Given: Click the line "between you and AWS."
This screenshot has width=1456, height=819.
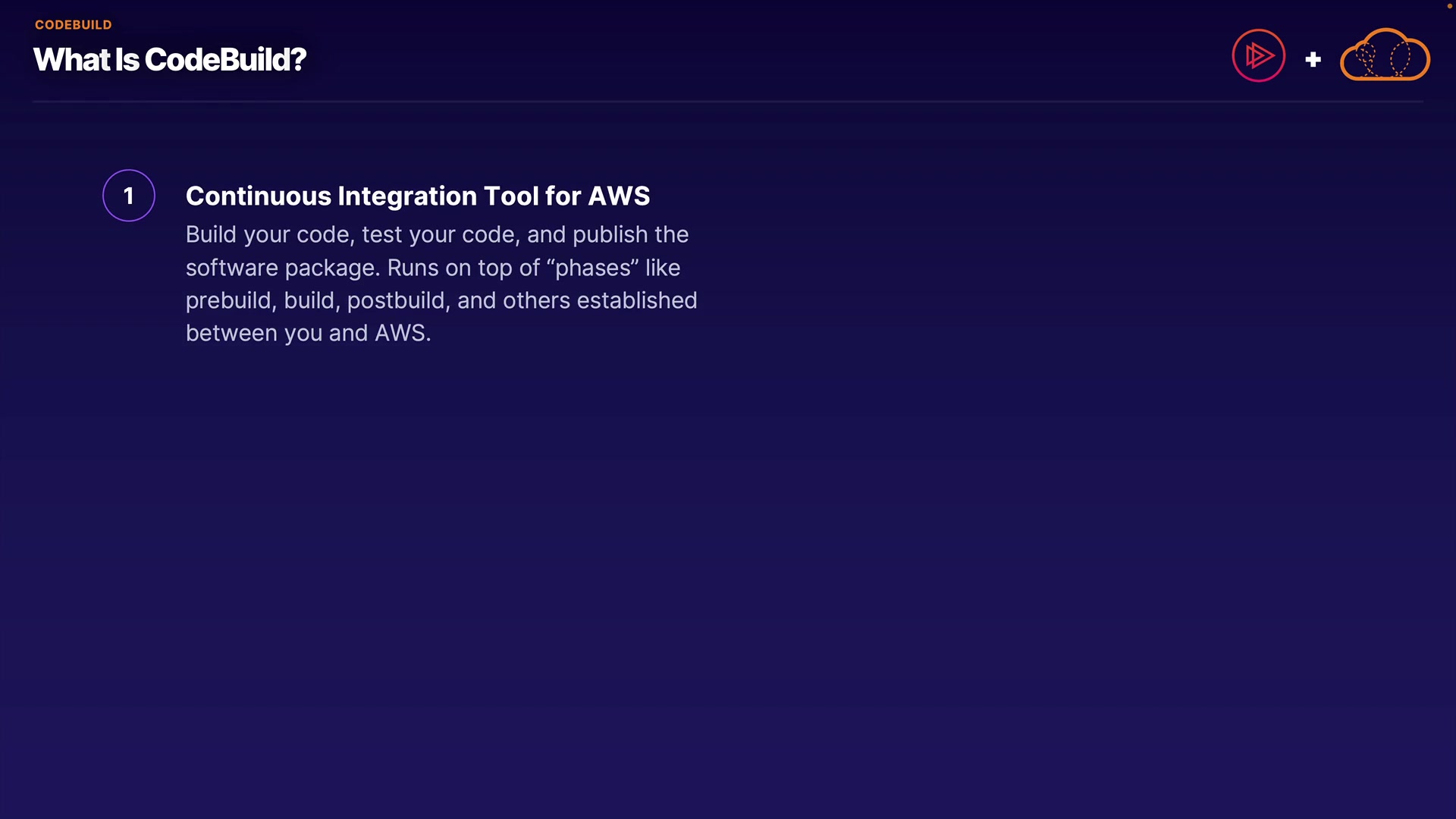Looking at the screenshot, I should coord(308,334).
